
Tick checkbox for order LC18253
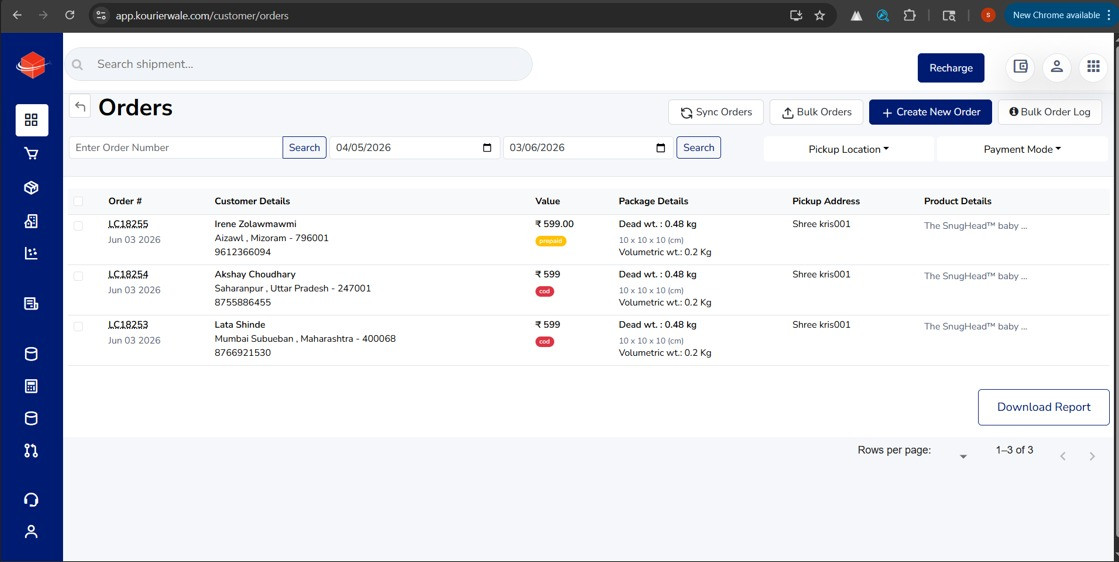pyautogui.click(x=78, y=326)
